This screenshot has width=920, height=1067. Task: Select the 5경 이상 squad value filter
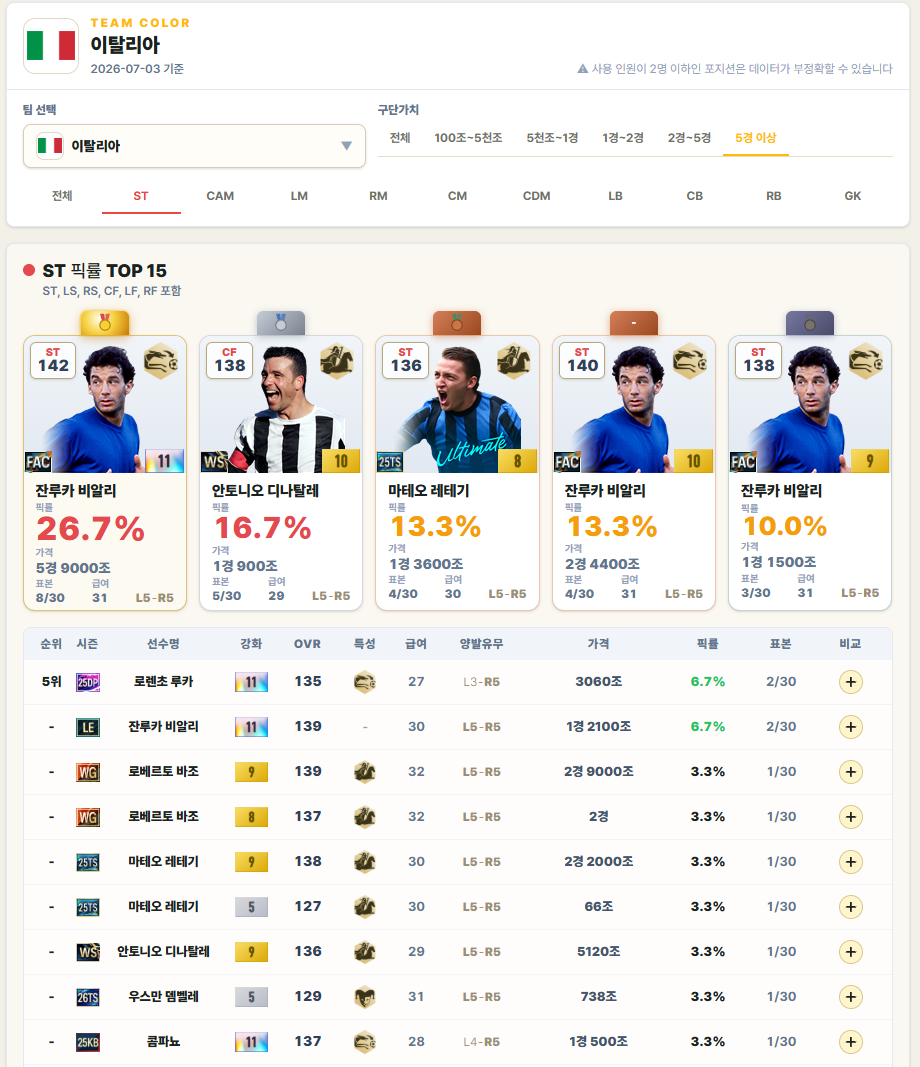pyautogui.click(x=755, y=138)
